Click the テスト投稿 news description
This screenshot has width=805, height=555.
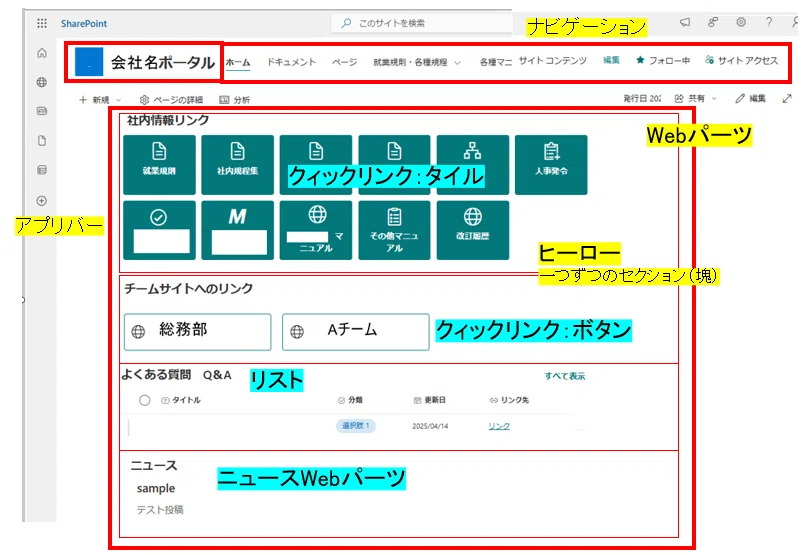[160, 510]
